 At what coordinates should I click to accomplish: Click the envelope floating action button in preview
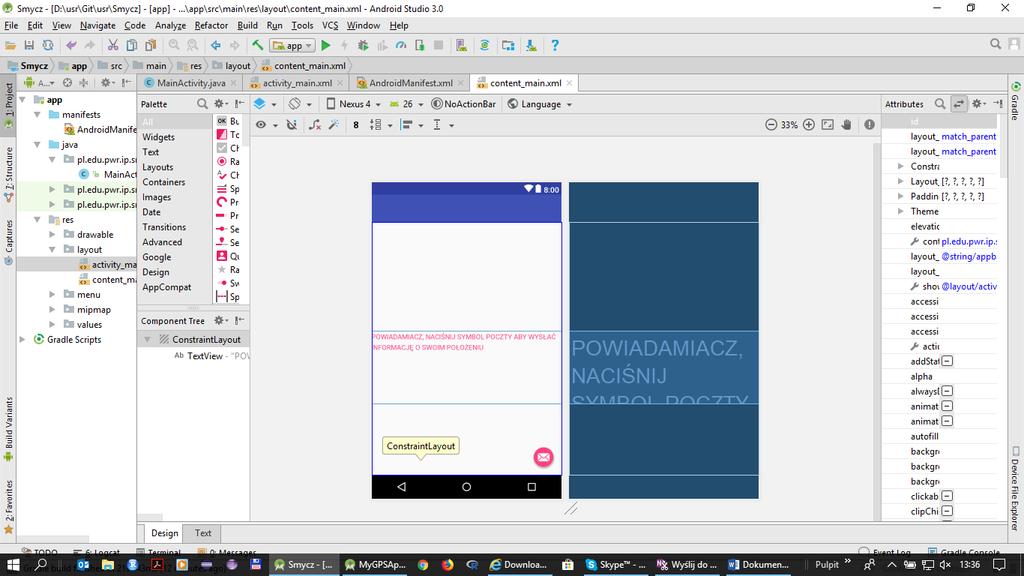(x=543, y=457)
